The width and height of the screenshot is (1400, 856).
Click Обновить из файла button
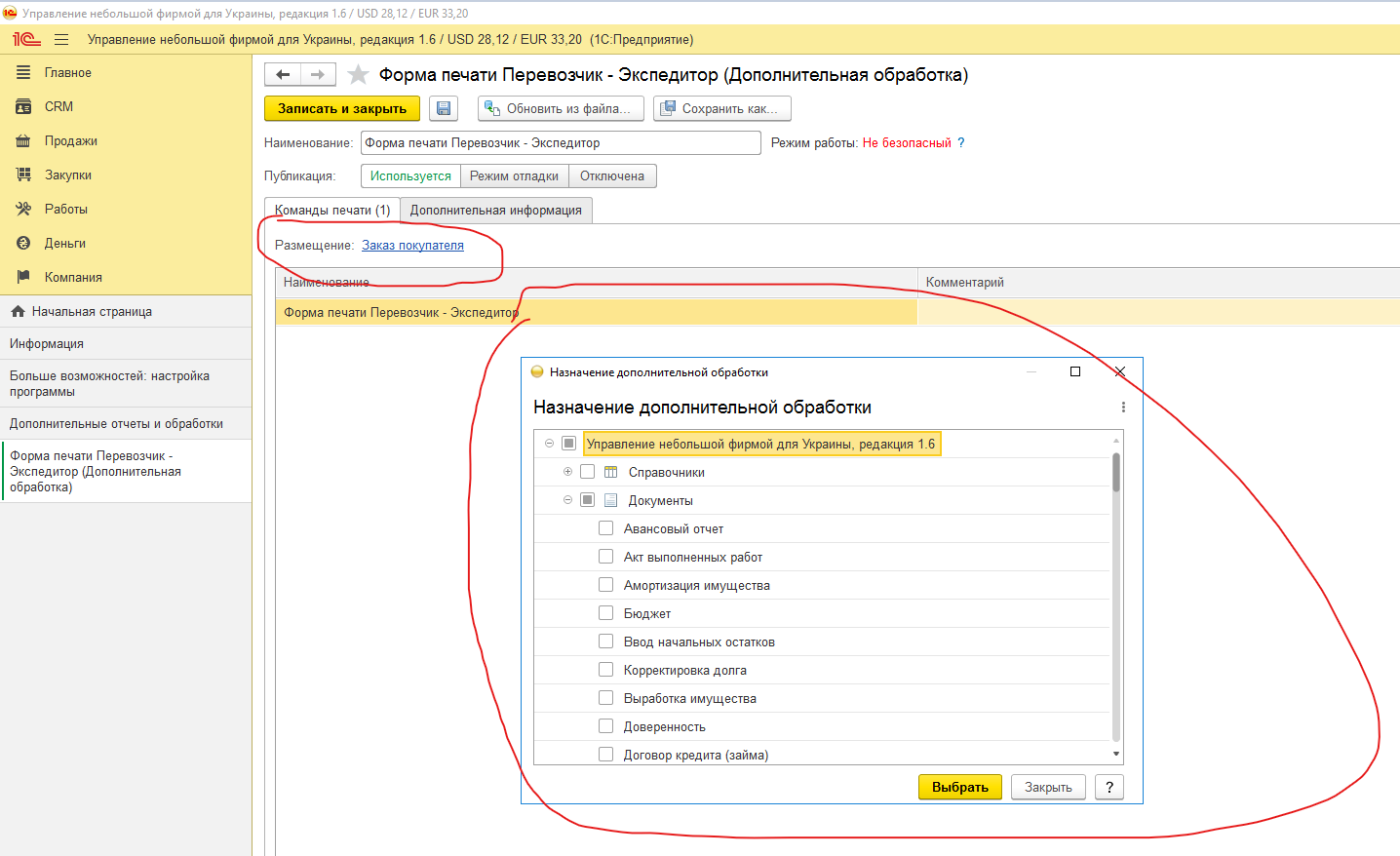(561, 108)
